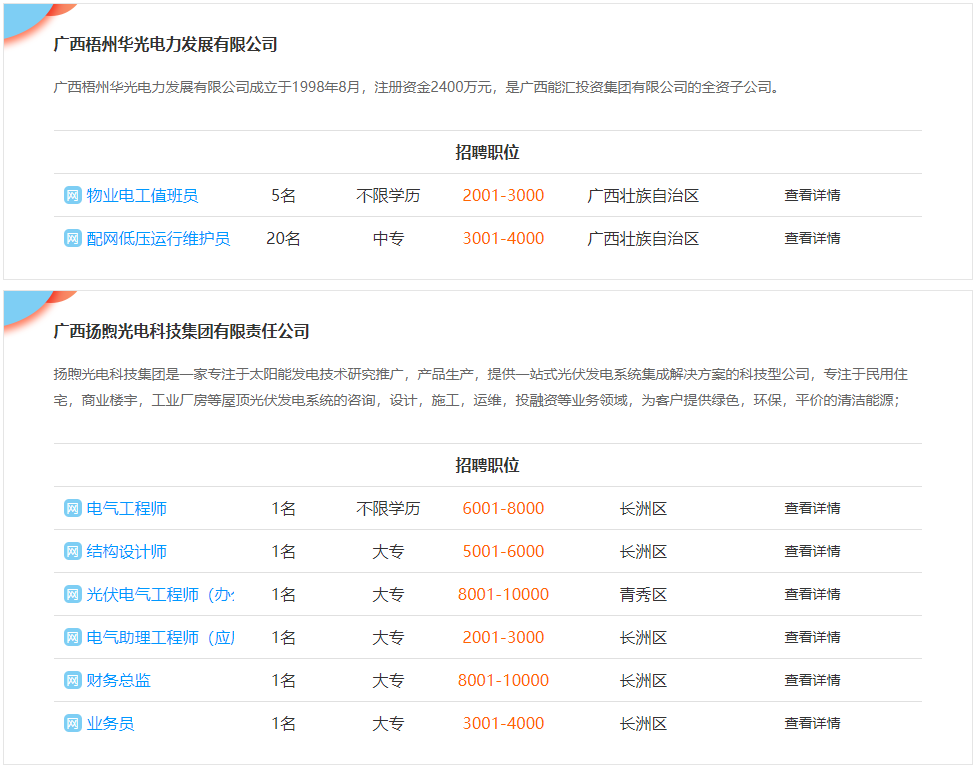The height and width of the screenshot is (770, 978).
Task: Click the icon beside 光伏电气工程师
Action: pyautogui.click(x=72, y=595)
